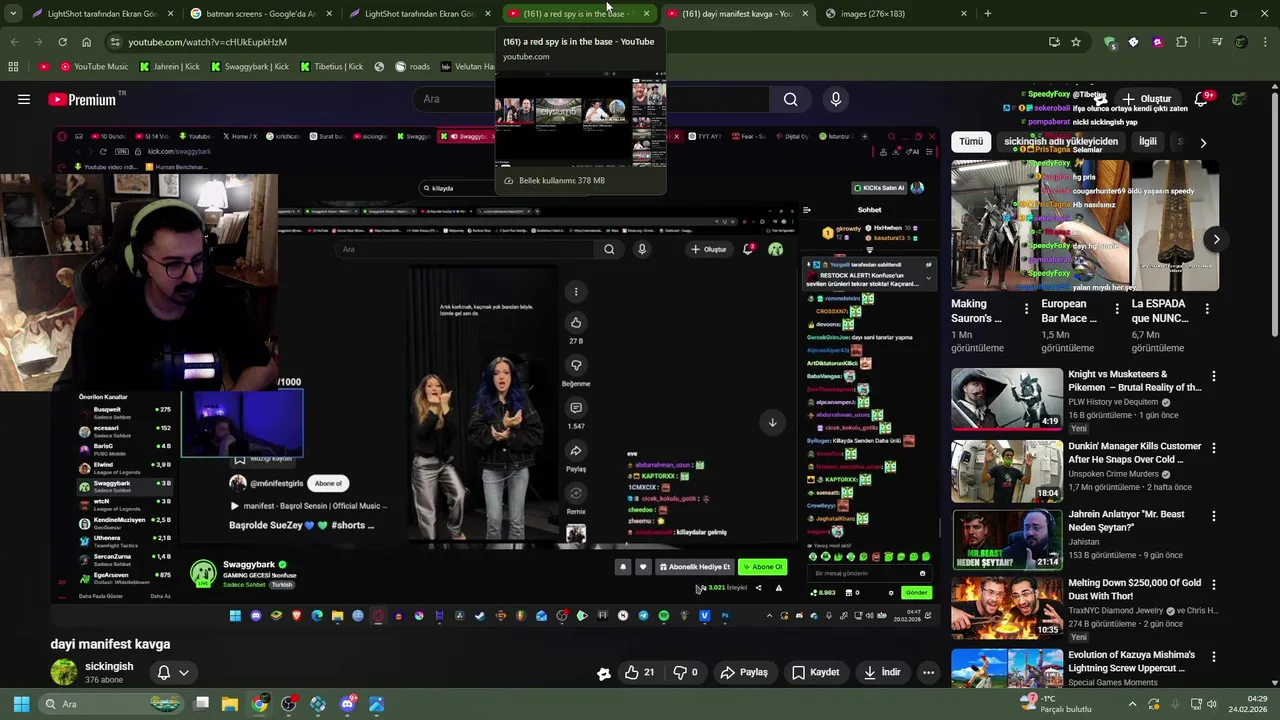Image resolution: width=1280 pixels, height=720 pixels.
Task: Click the sickingish channel name
Action: (x=109, y=666)
